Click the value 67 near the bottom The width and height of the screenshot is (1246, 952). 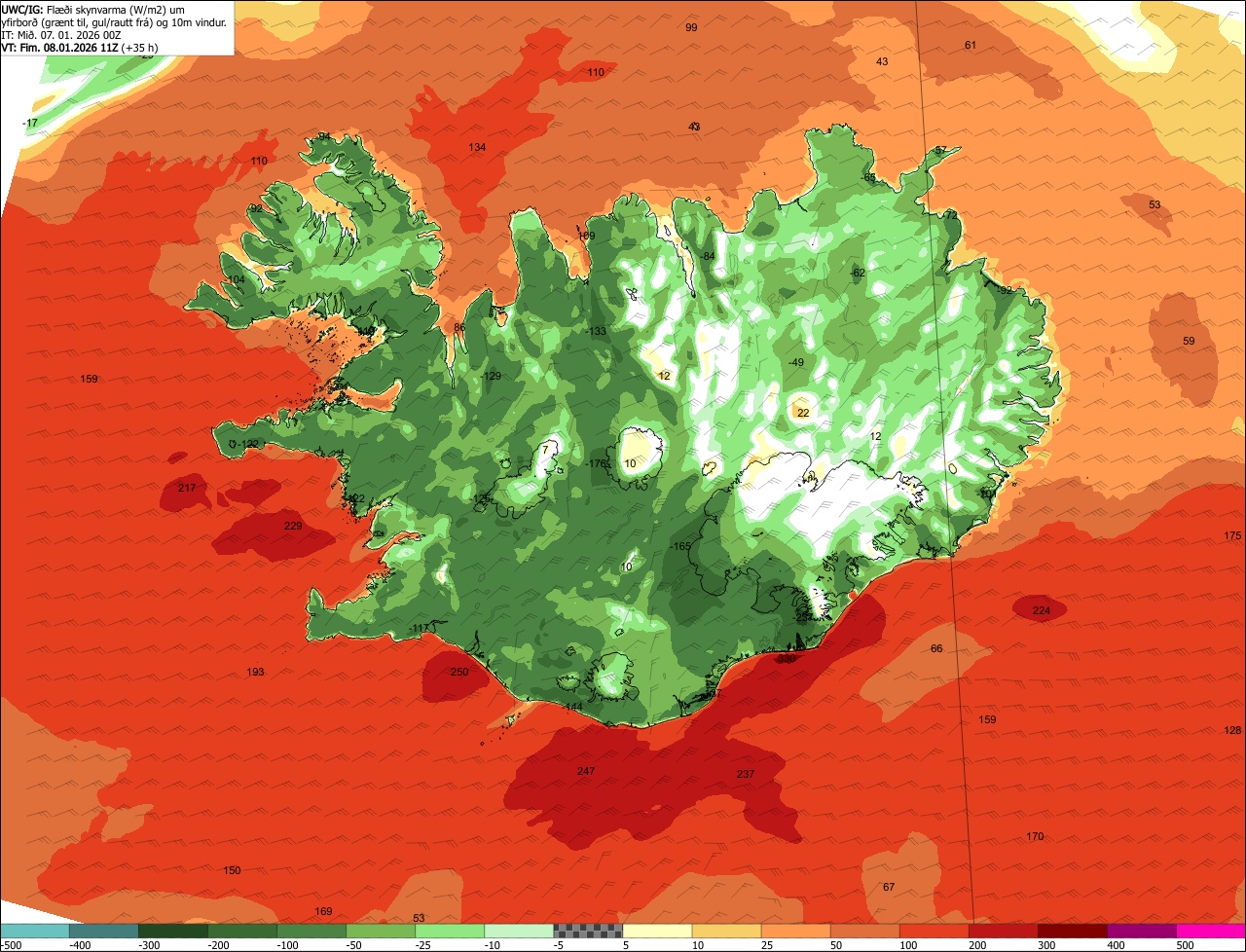[889, 887]
